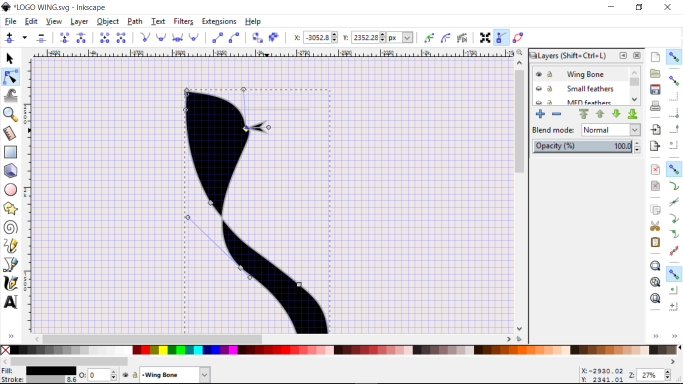Convert stroke to path icon
Screen dimensions: 683x384
pyautogui.click(x=274, y=38)
